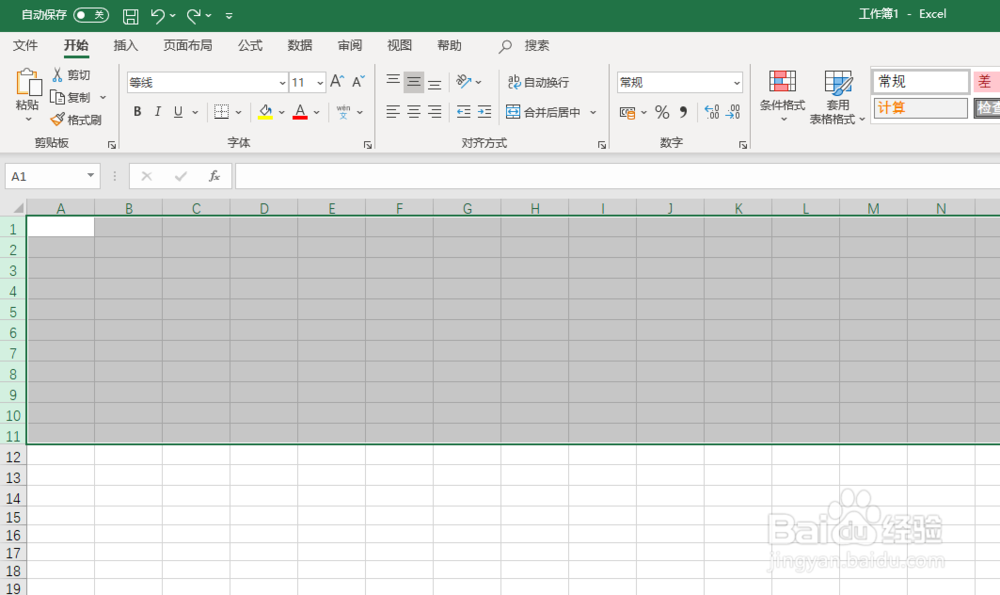
Task: Click the Copy button
Action: pos(70,98)
